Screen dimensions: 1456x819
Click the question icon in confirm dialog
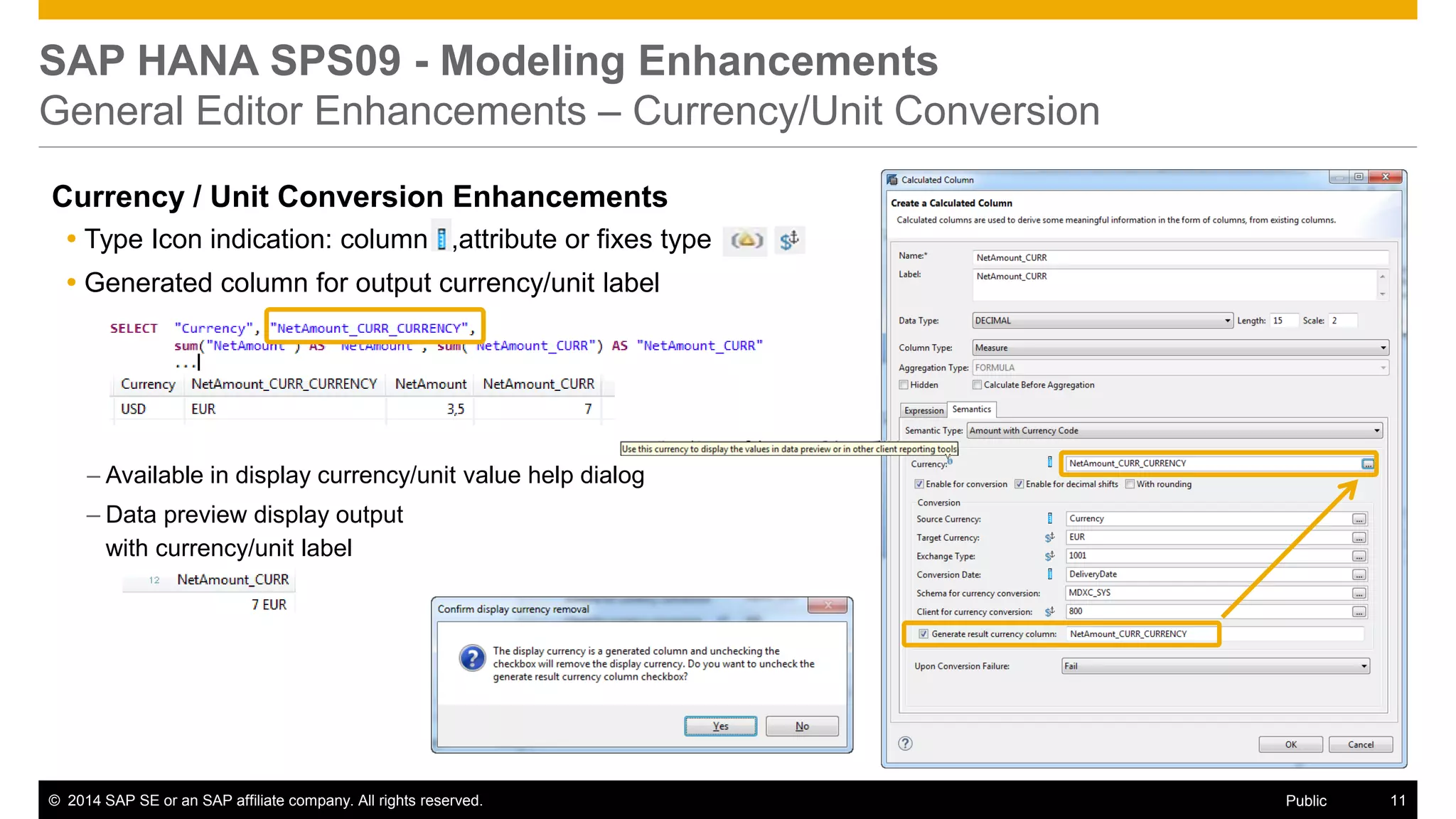(x=473, y=658)
